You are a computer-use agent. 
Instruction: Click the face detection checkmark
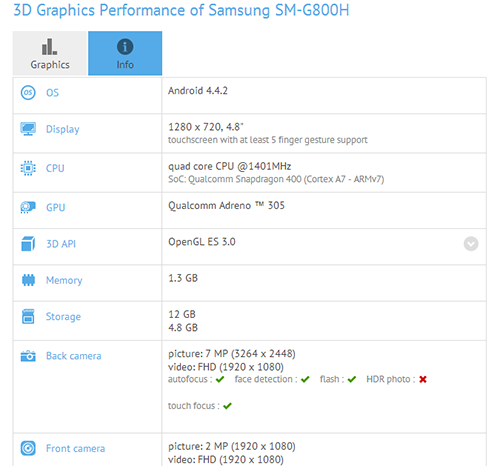click(x=305, y=379)
